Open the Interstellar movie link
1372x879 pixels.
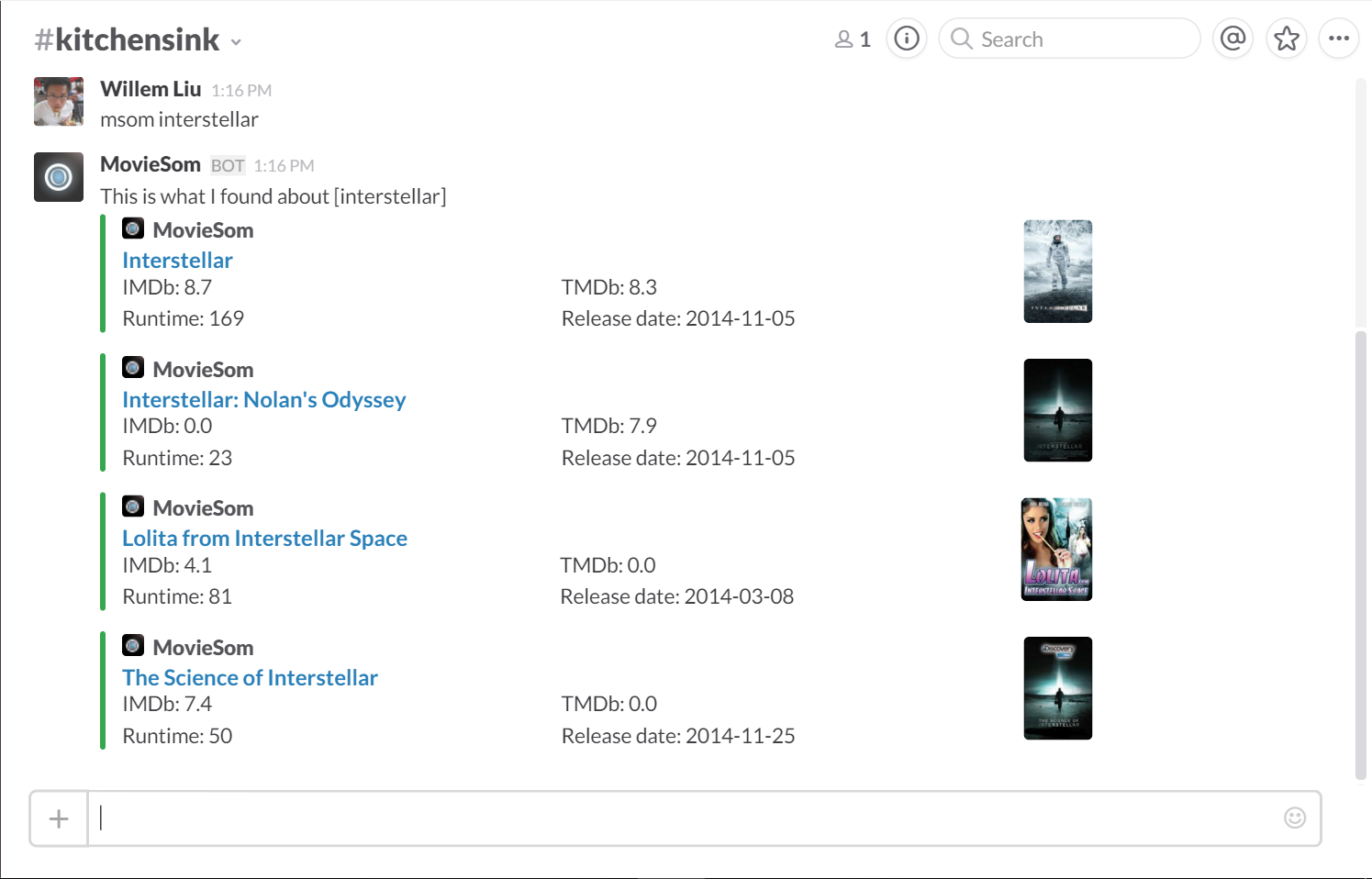point(177,261)
